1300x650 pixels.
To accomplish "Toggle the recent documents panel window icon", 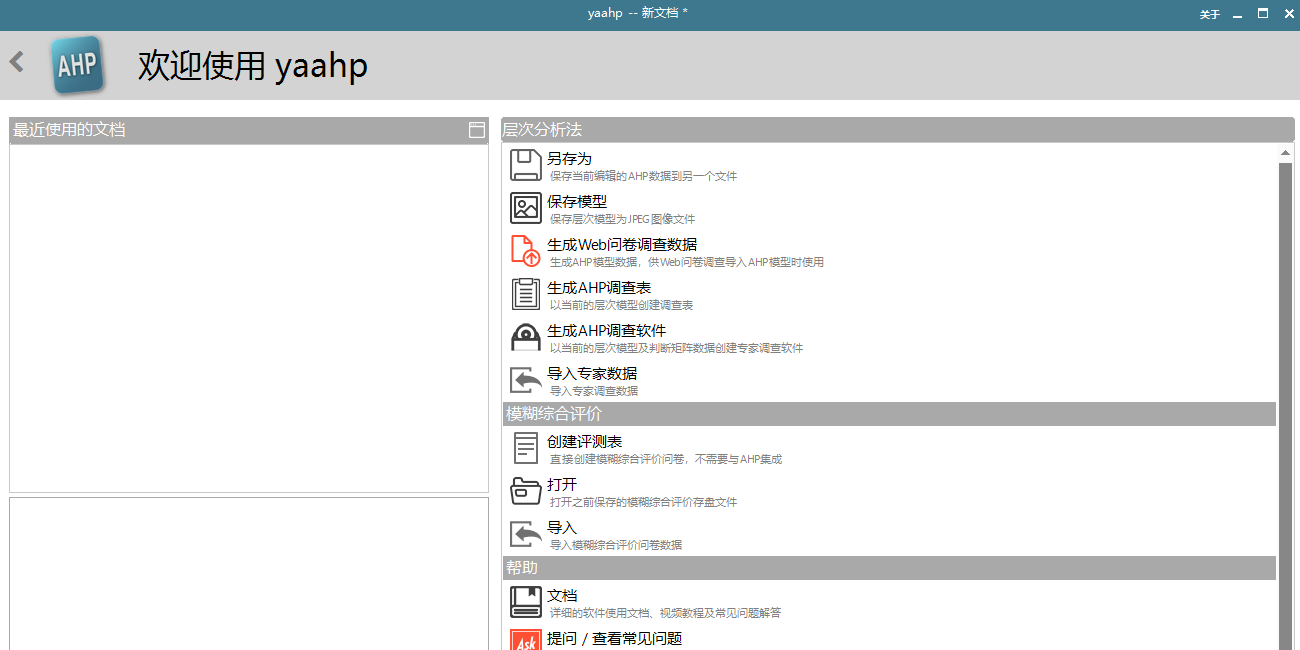I will tap(477, 130).
